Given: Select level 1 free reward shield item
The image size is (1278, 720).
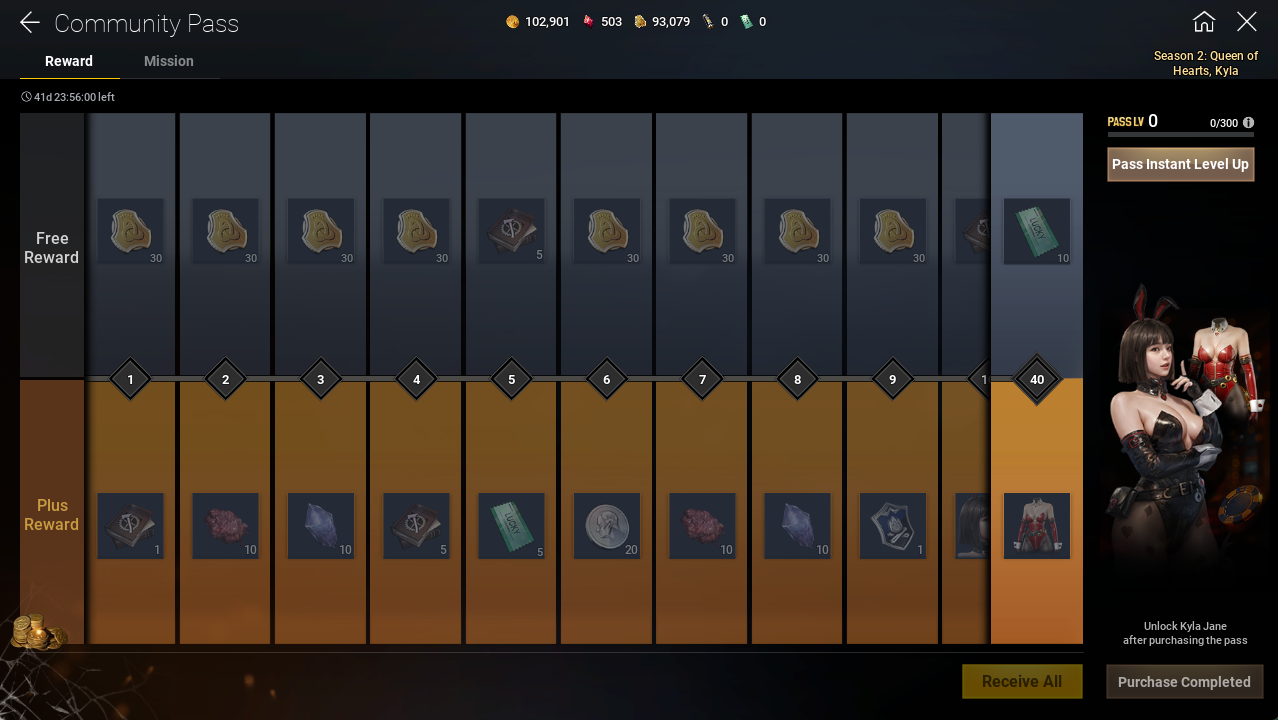Looking at the screenshot, I should tap(130, 231).
